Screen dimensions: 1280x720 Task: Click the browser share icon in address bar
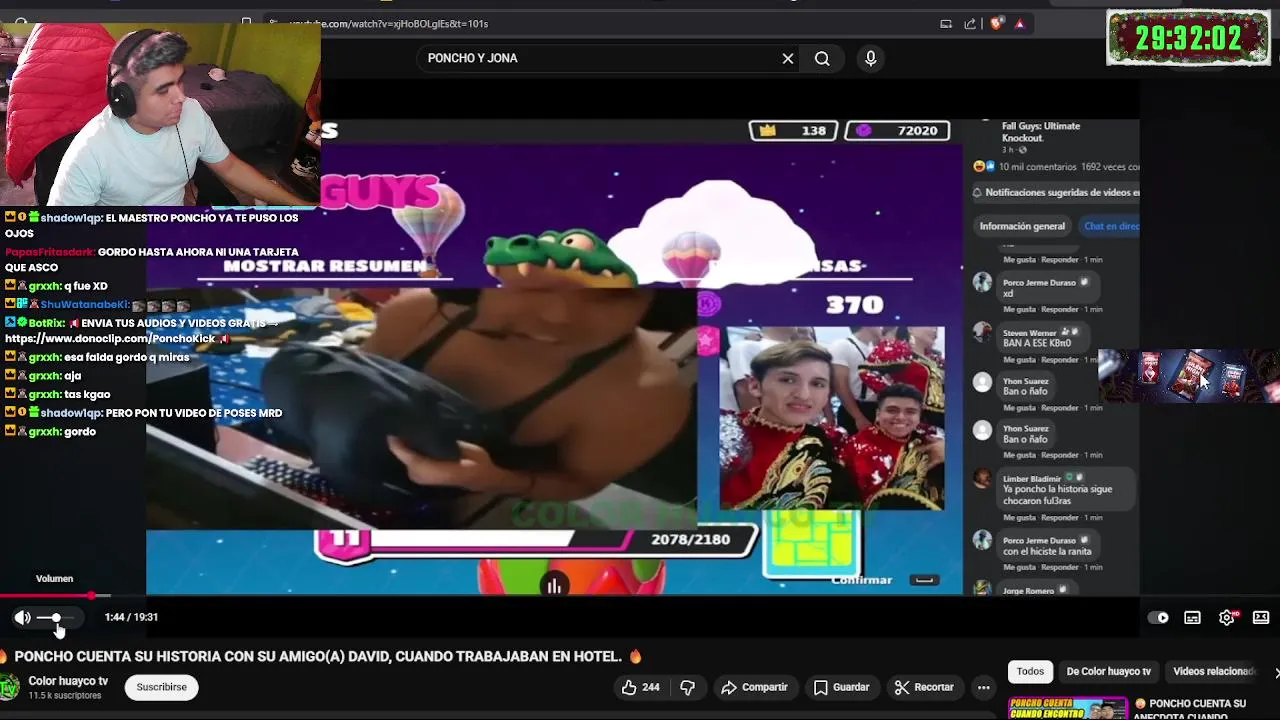970,24
